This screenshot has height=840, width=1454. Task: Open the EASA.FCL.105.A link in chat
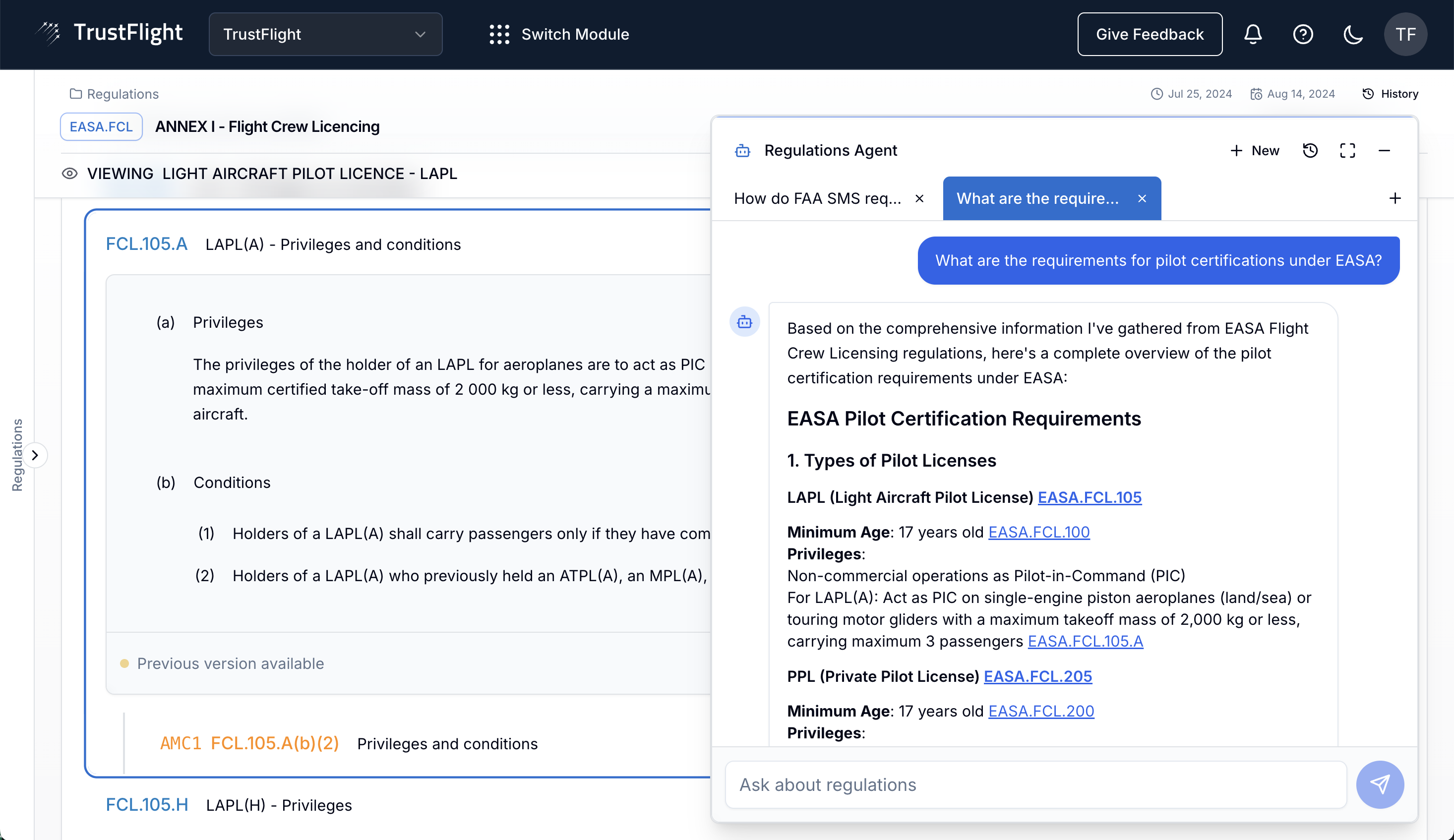pos(1085,641)
